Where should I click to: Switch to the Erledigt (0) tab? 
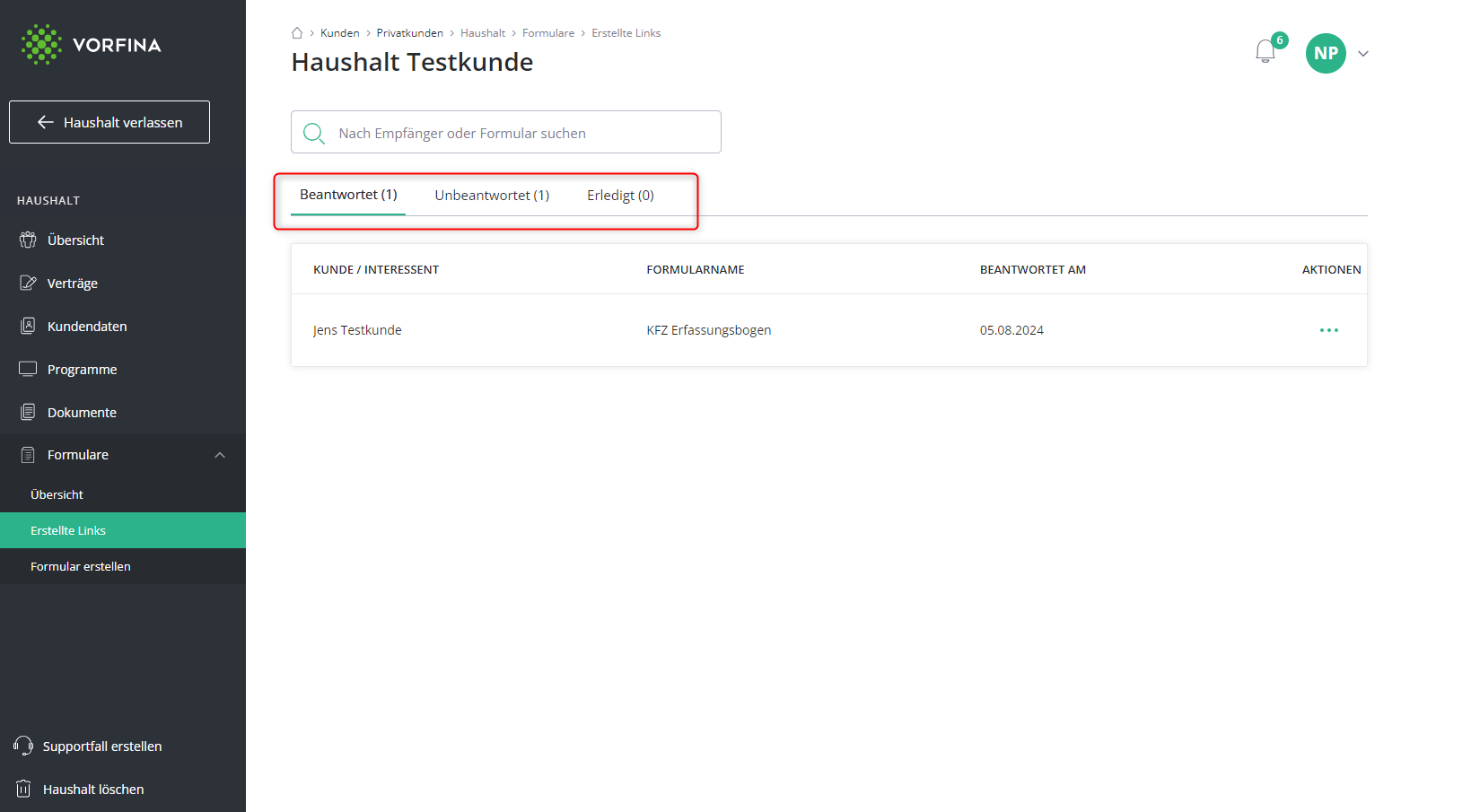tap(620, 196)
